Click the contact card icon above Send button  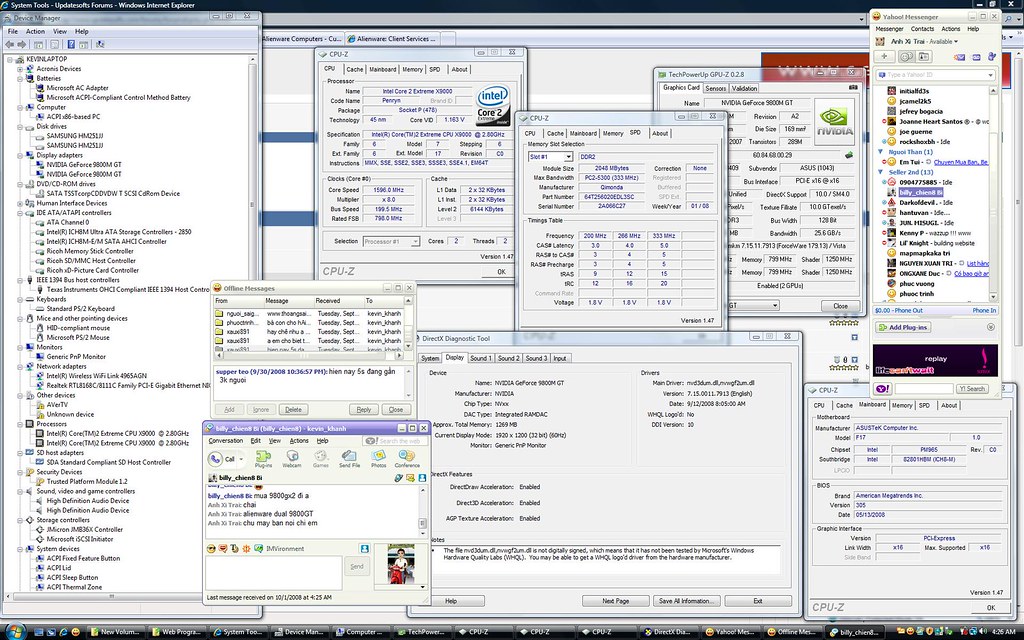364,549
